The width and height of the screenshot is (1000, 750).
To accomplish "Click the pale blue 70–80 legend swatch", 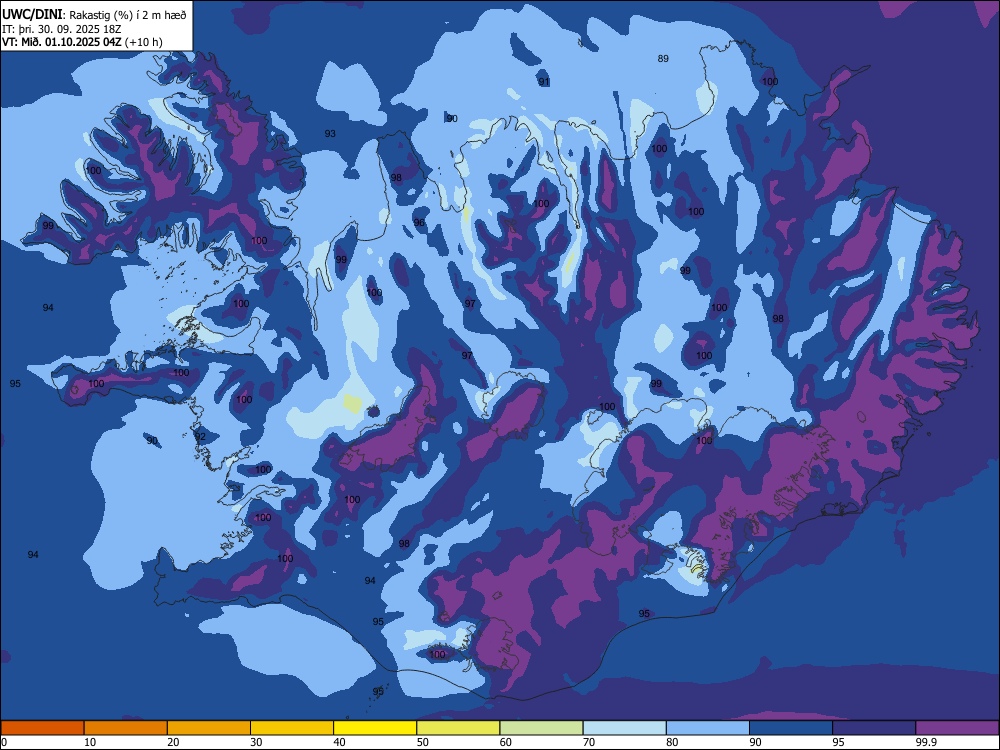I will [624, 728].
